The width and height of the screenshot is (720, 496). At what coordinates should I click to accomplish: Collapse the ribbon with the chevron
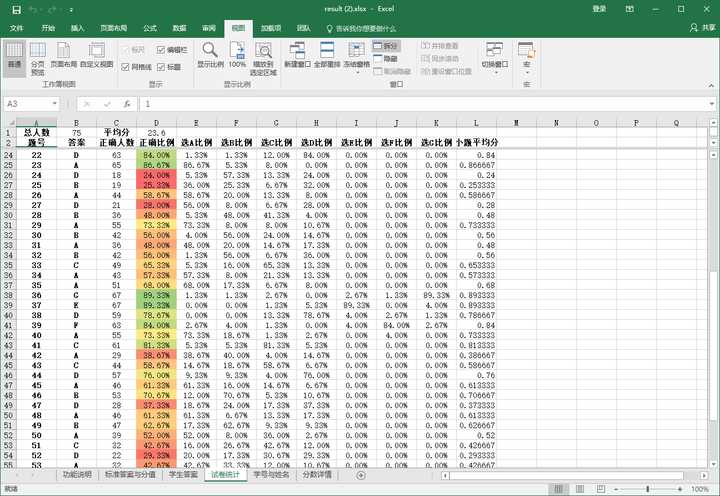[x=711, y=85]
